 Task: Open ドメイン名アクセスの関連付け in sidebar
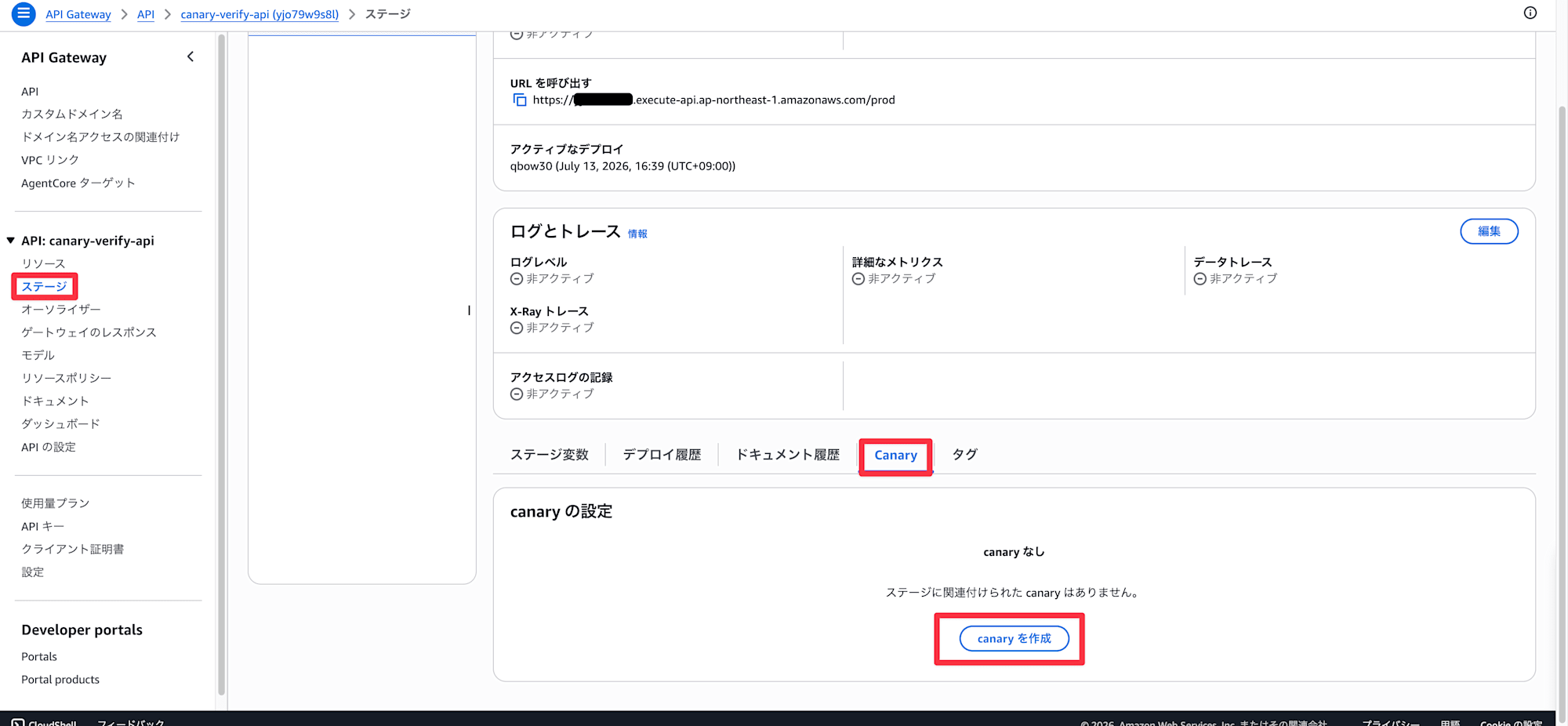[100, 137]
